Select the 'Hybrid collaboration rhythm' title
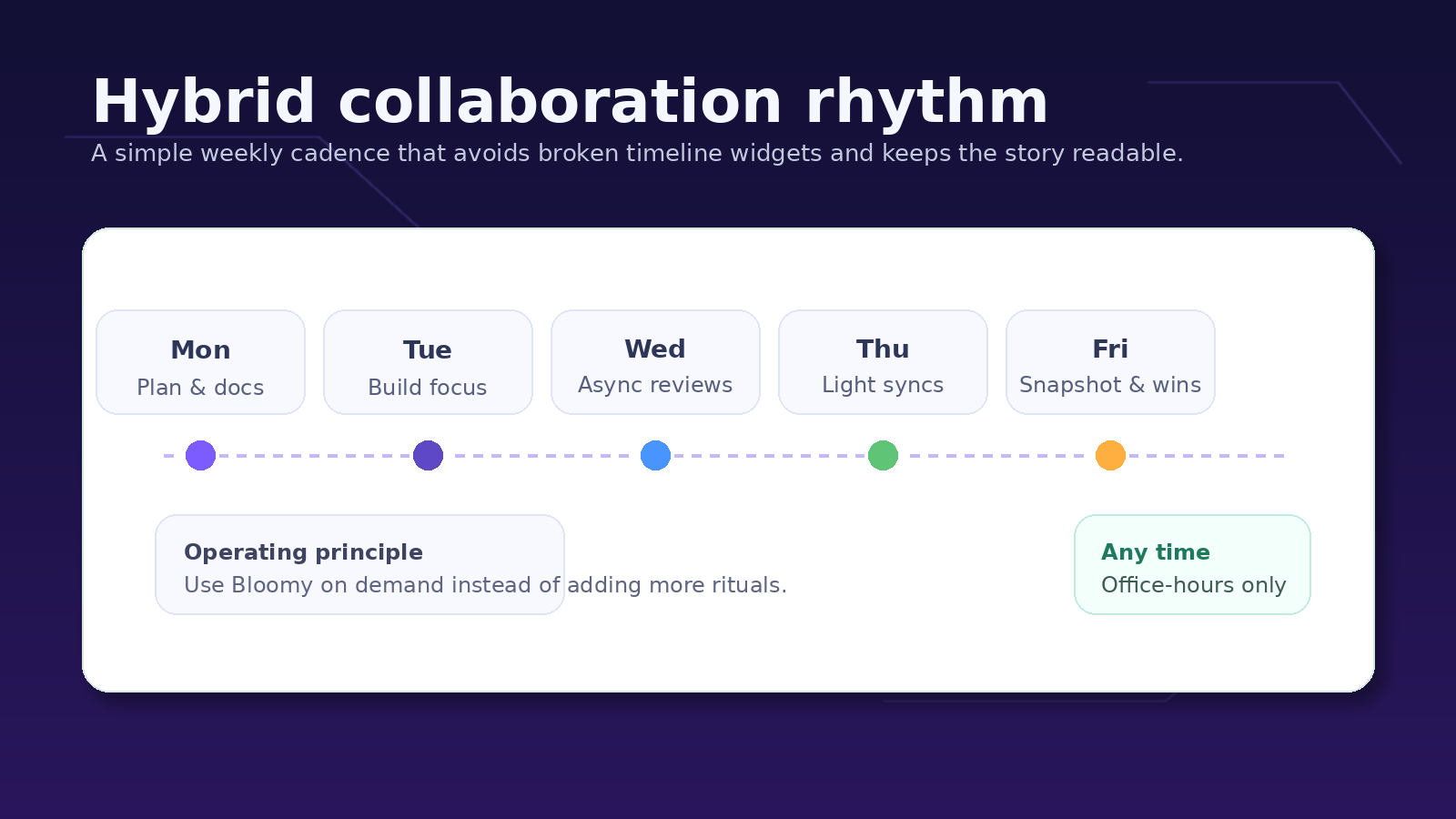This screenshot has width=1456, height=819. pos(570,101)
